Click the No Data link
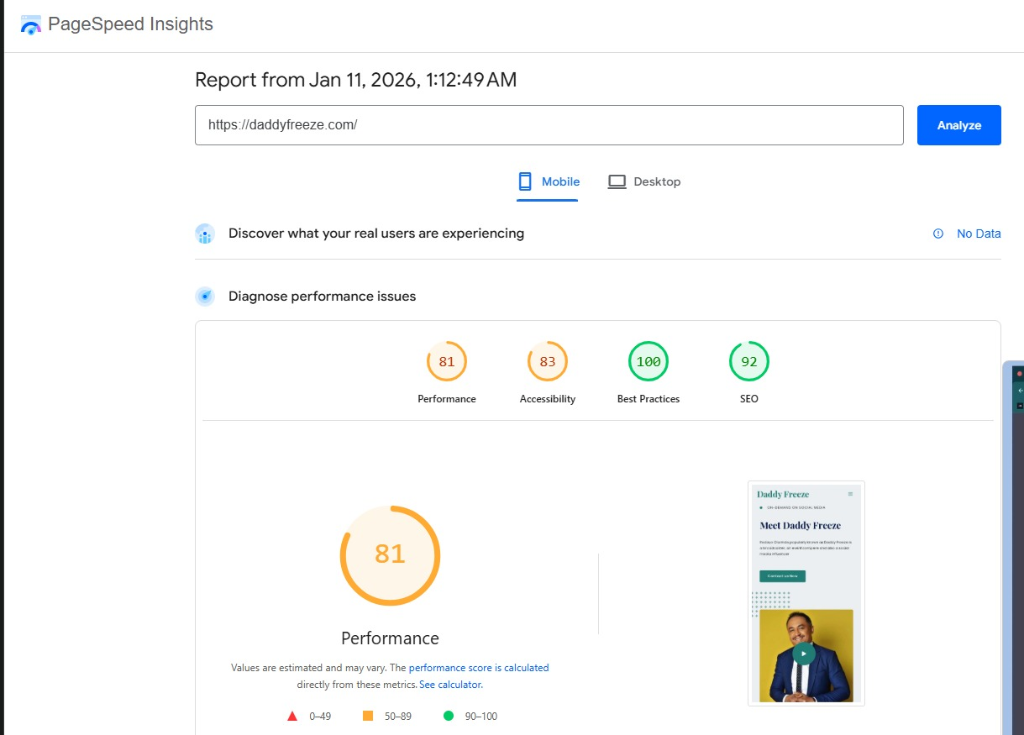1024x735 pixels. click(978, 233)
